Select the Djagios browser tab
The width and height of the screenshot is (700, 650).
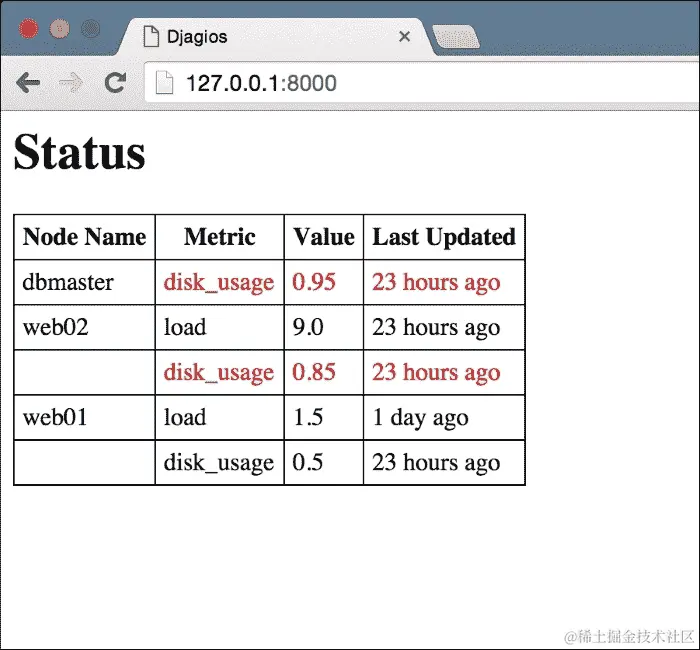pos(277,37)
